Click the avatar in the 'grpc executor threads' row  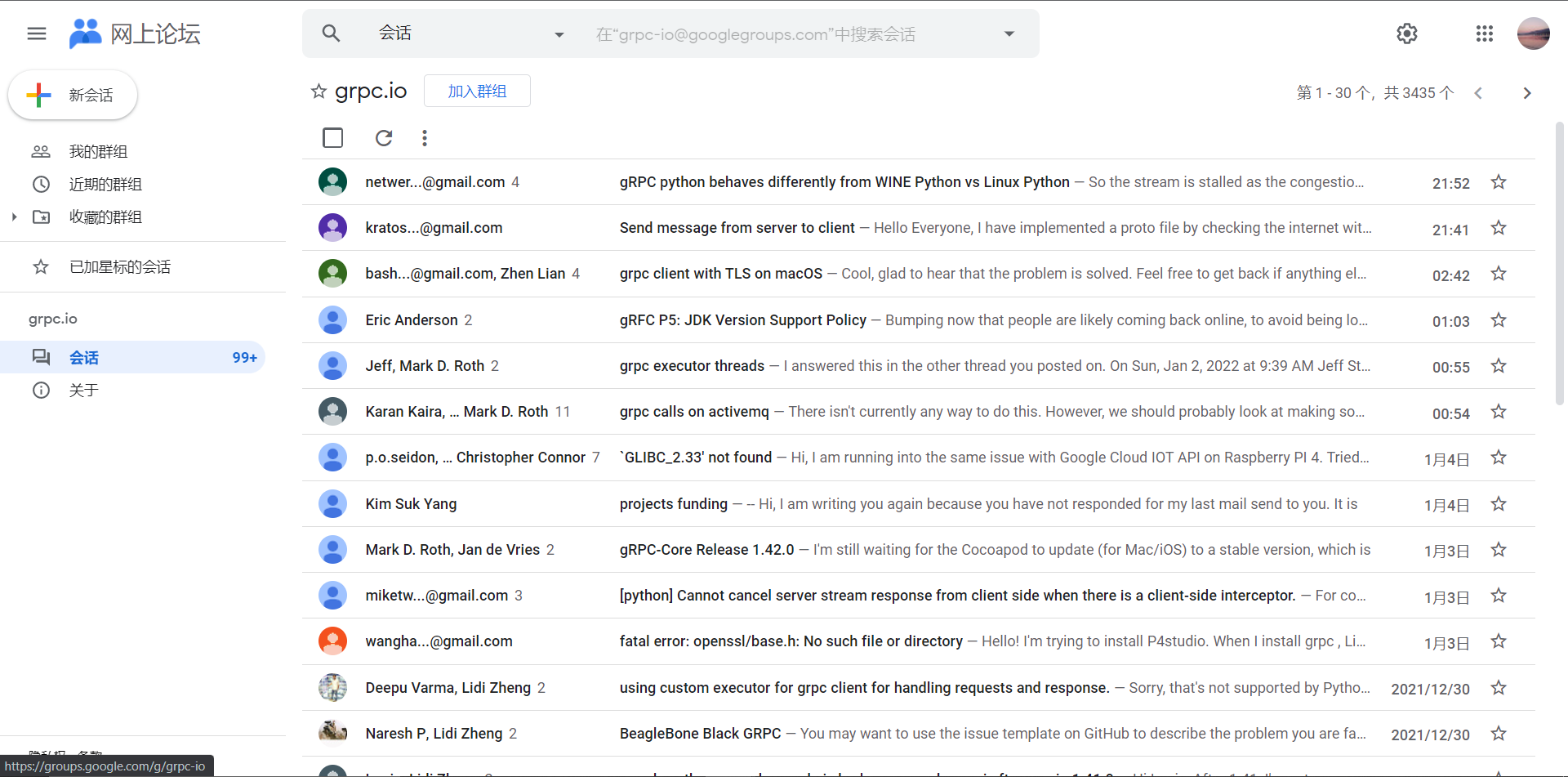(x=332, y=365)
